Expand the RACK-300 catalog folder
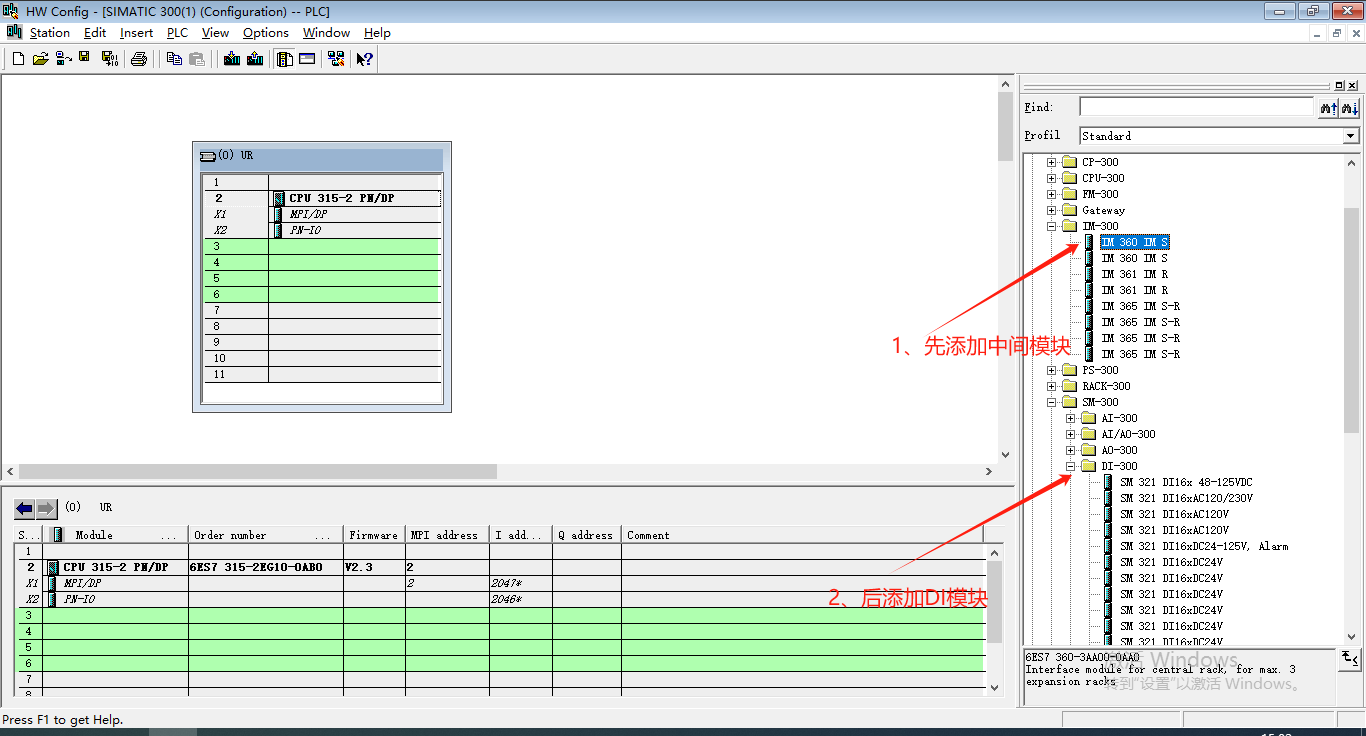Image resolution: width=1366 pixels, height=736 pixels. click(1051, 386)
